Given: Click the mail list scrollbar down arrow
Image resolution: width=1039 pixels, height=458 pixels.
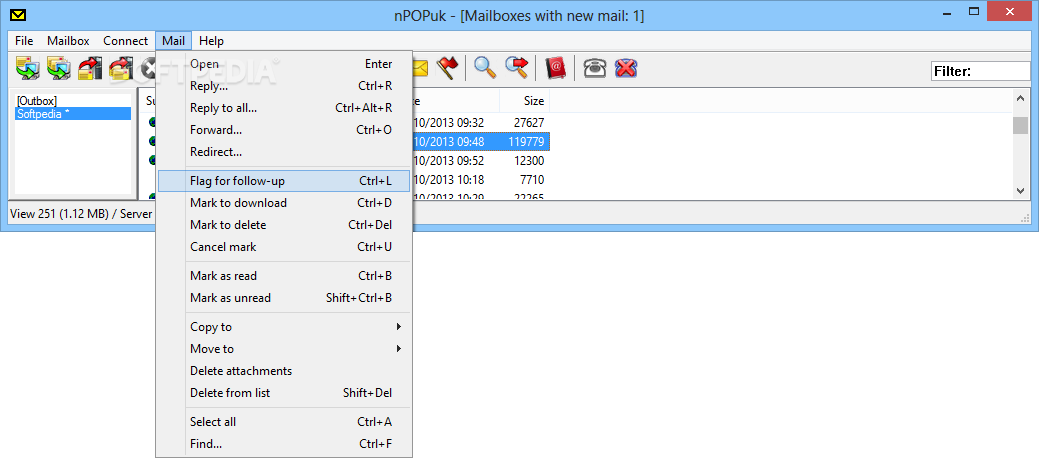Looking at the screenshot, I should coord(1020,190).
